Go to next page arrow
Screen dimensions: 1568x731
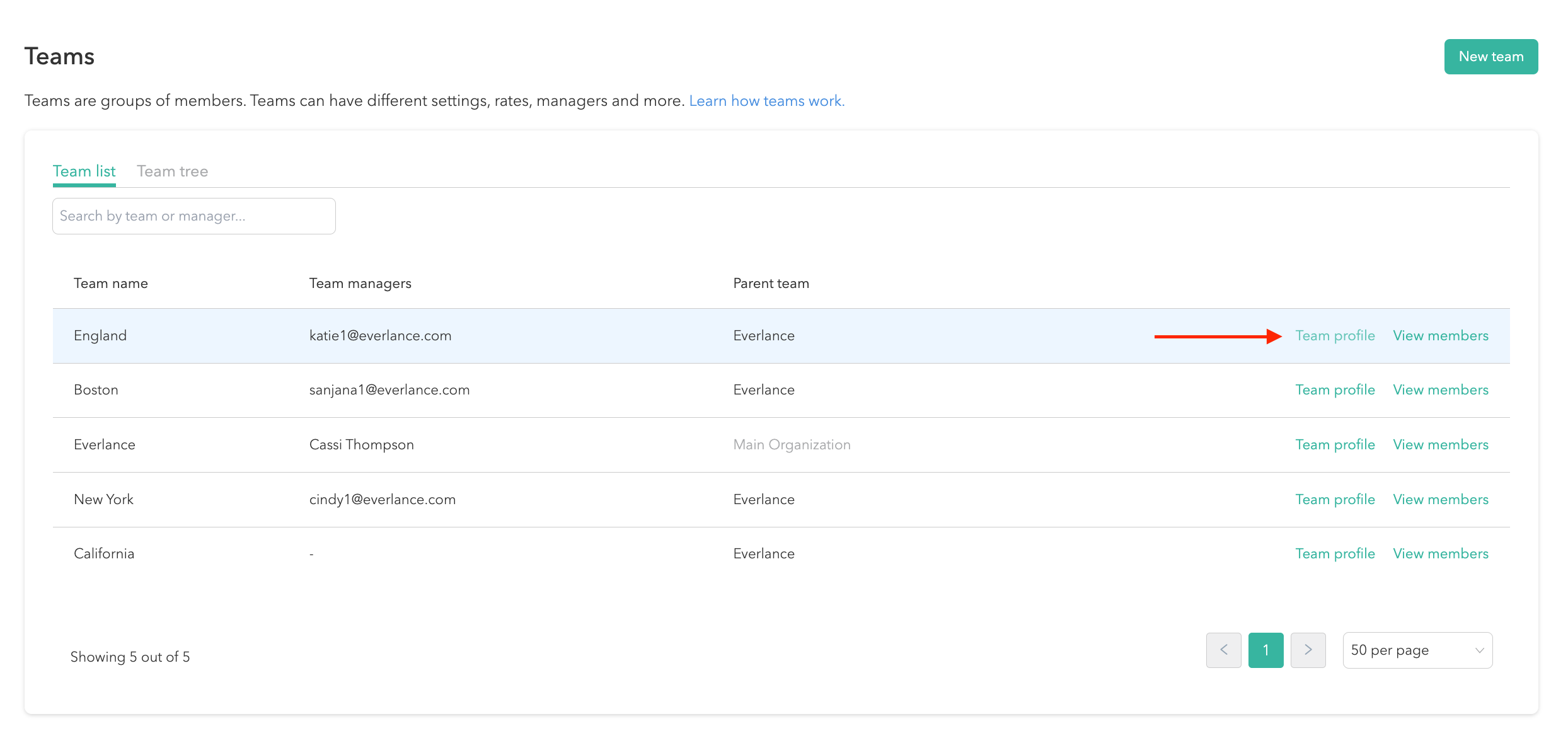(1308, 650)
